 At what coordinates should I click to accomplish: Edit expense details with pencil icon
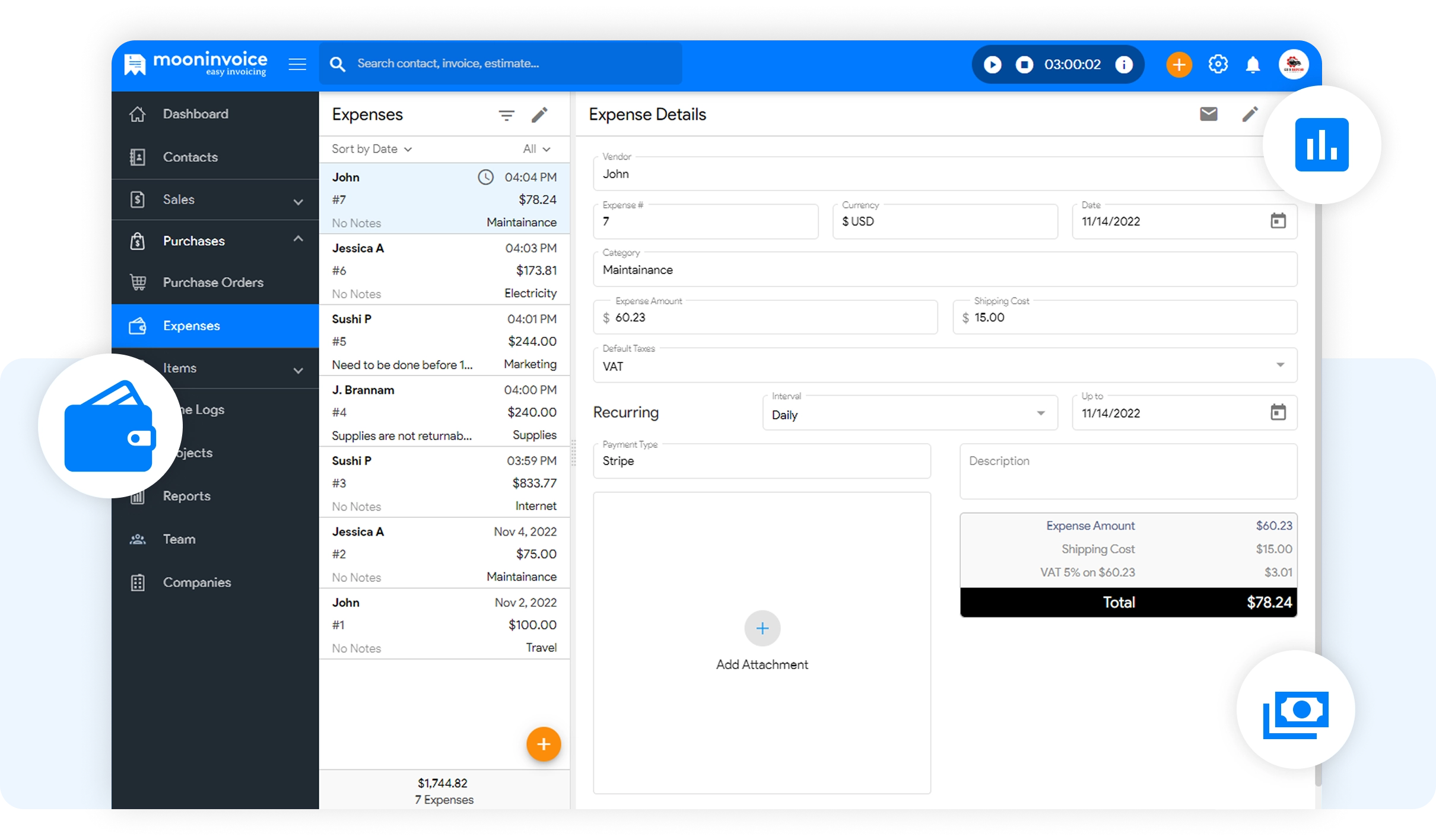[x=1250, y=114]
